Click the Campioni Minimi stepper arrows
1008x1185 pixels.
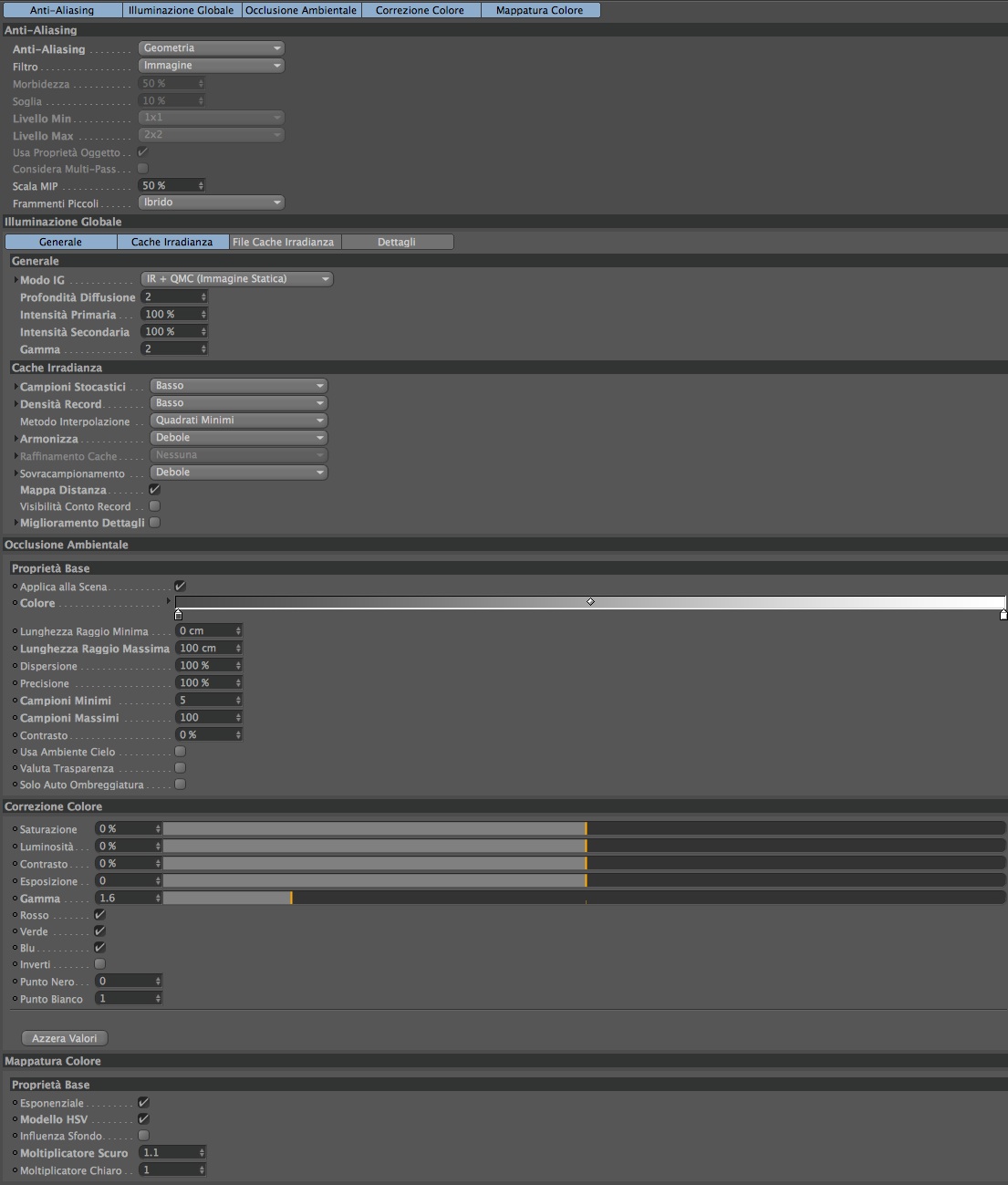[x=238, y=701]
